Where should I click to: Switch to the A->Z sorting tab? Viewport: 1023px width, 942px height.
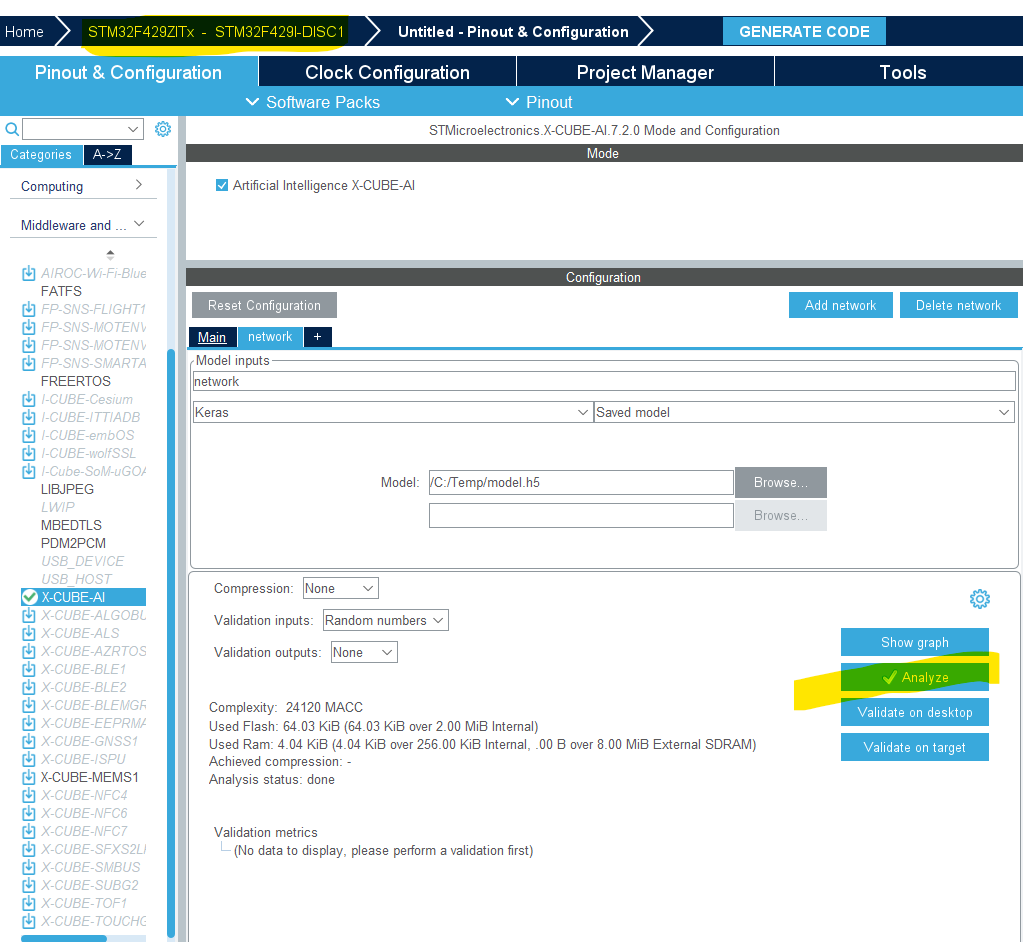(107, 155)
